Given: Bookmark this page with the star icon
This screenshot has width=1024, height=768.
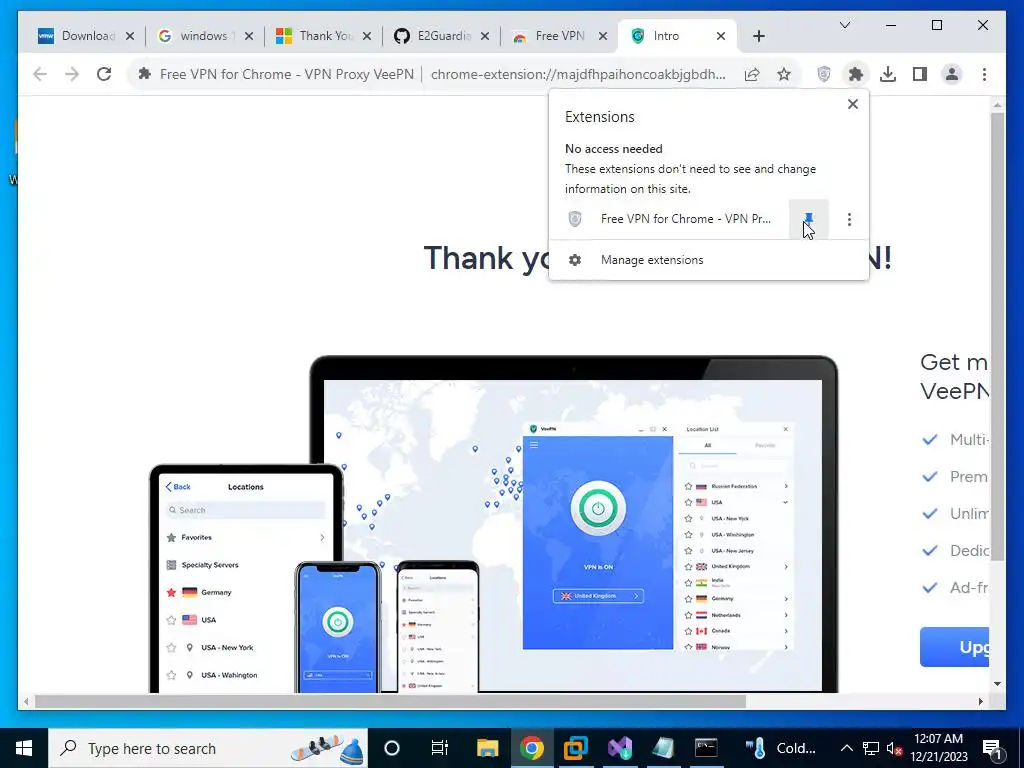Looking at the screenshot, I should pyautogui.click(x=784, y=74).
